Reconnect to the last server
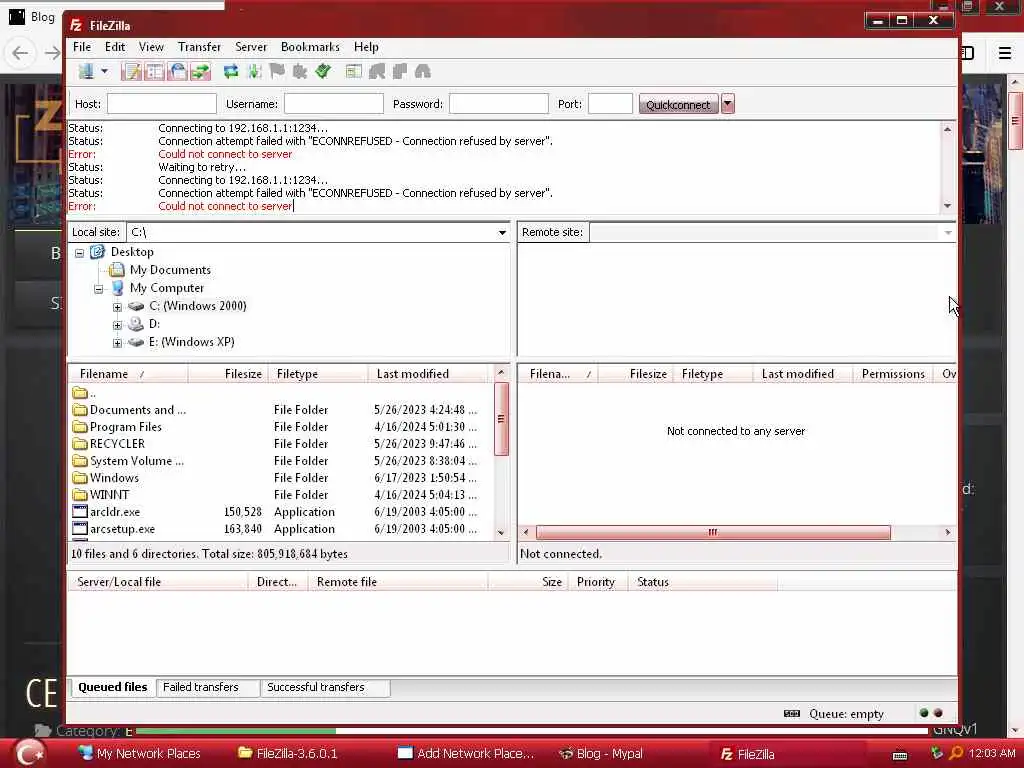This screenshot has width=1024, height=768. pos(323,71)
